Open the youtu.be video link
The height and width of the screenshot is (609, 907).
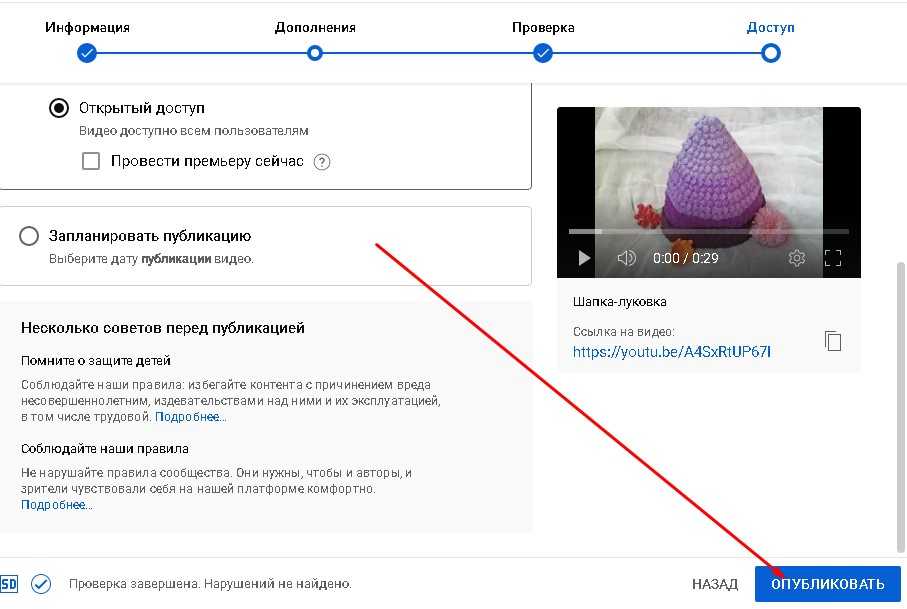(671, 351)
